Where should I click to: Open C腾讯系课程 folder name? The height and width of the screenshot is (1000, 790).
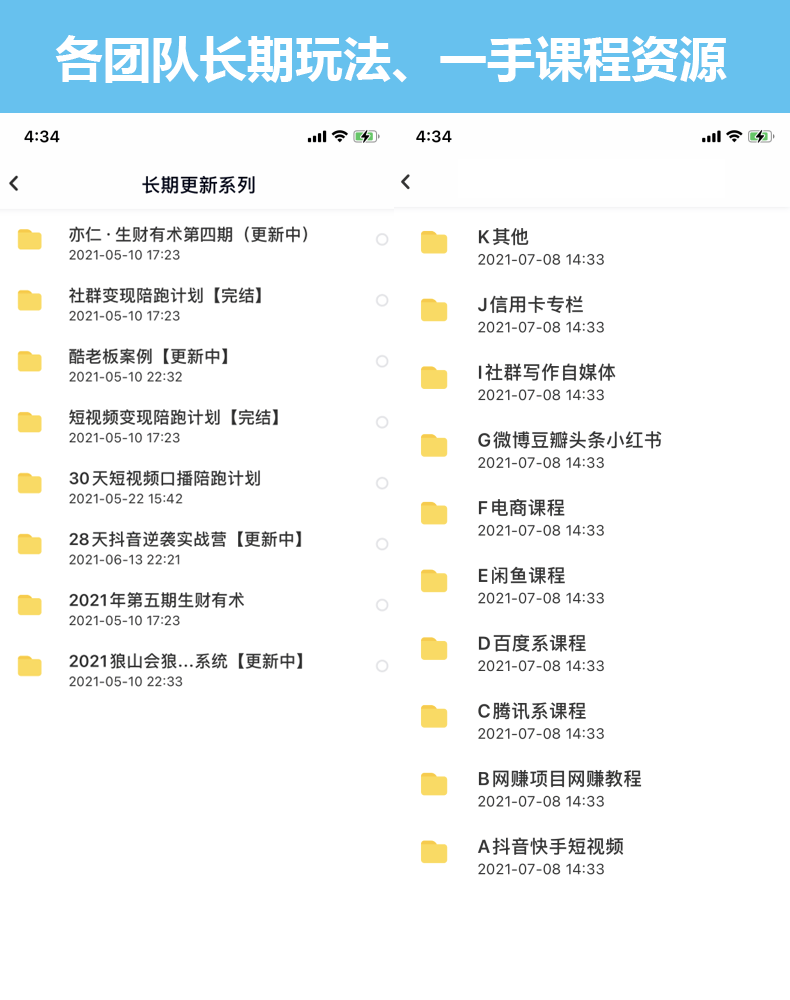point(532,710)
